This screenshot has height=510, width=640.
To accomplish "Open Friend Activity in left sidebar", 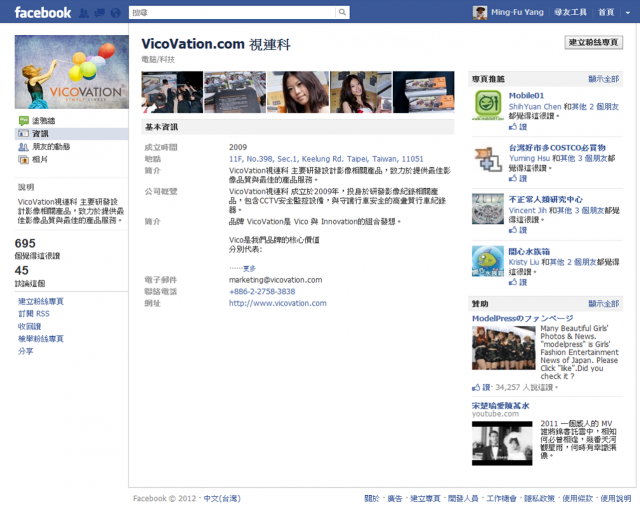I will point(51,146).
